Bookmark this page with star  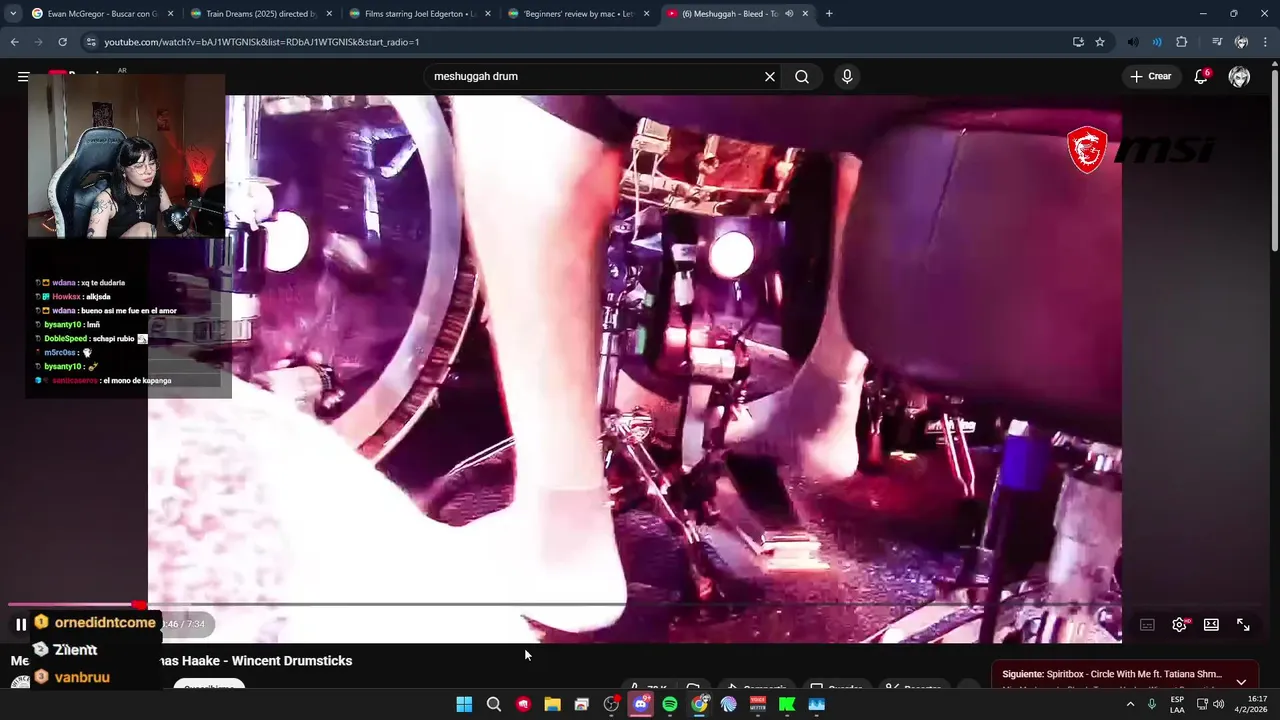[x=1100, y=42]
